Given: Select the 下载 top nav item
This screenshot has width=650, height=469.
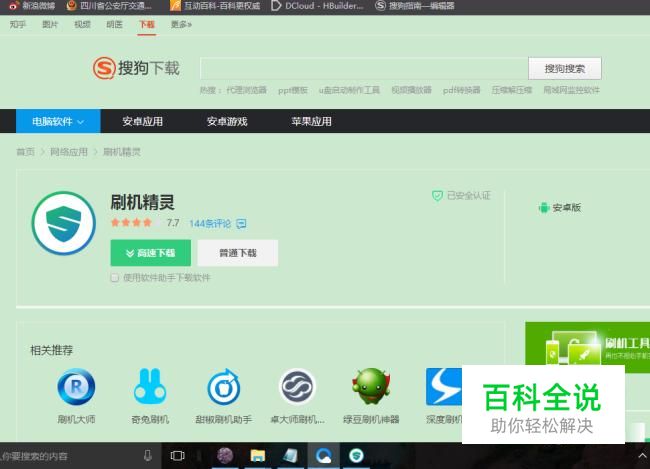Looking at the screenshot, I should (147, 24).
